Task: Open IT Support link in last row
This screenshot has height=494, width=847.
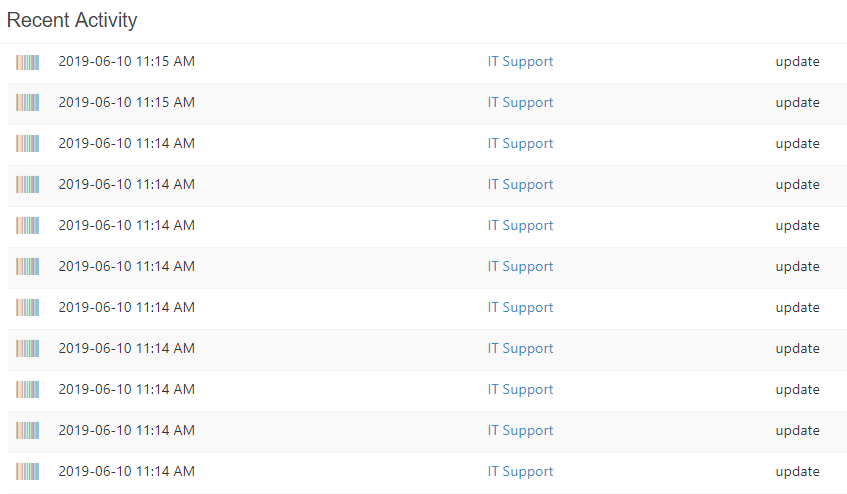Action: click(520, 472)
